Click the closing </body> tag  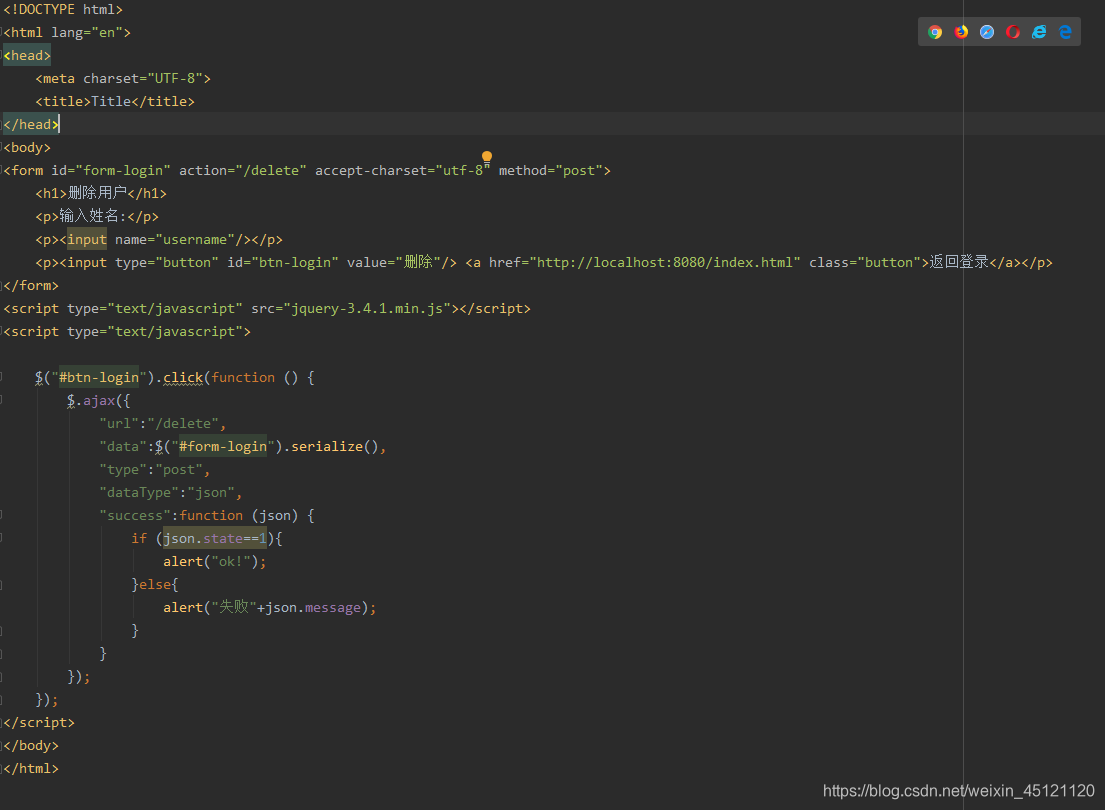point(31,746)
